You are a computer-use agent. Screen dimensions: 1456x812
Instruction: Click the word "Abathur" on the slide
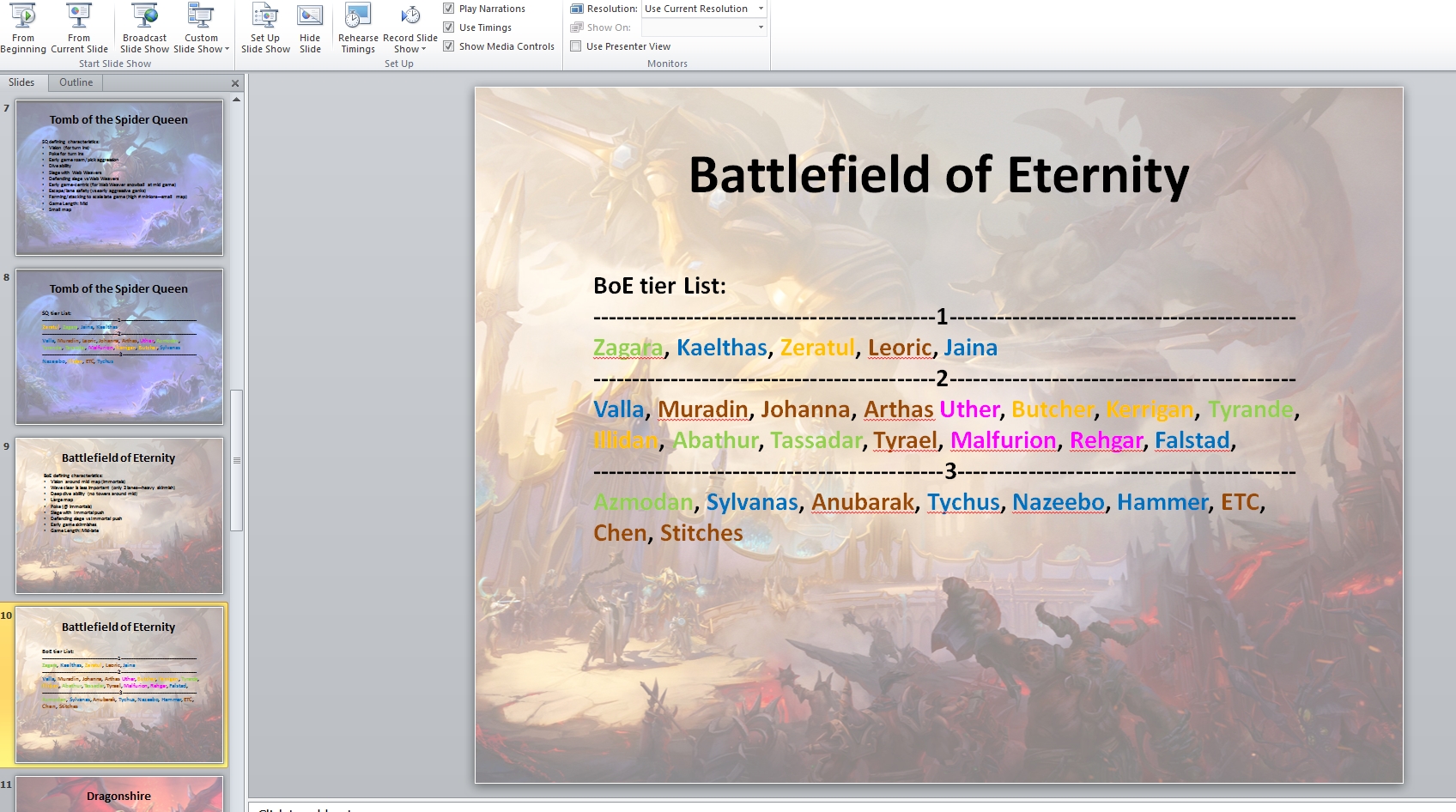pos(716,440)
